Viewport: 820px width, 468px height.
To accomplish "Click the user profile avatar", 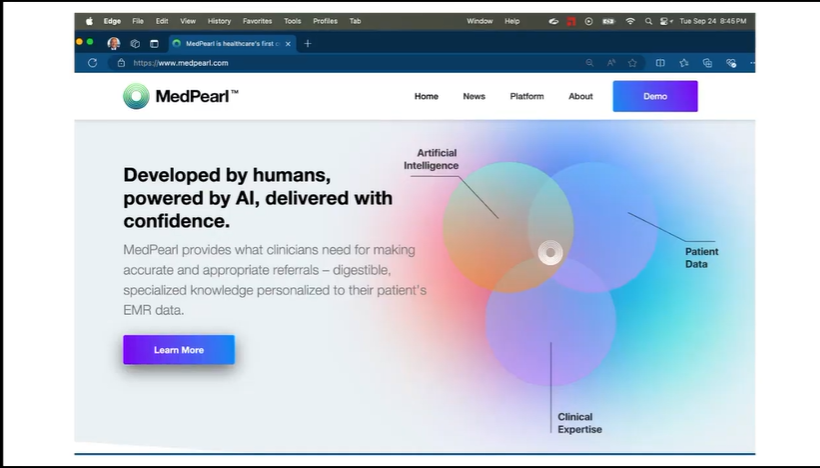I will tap(114, 43).
